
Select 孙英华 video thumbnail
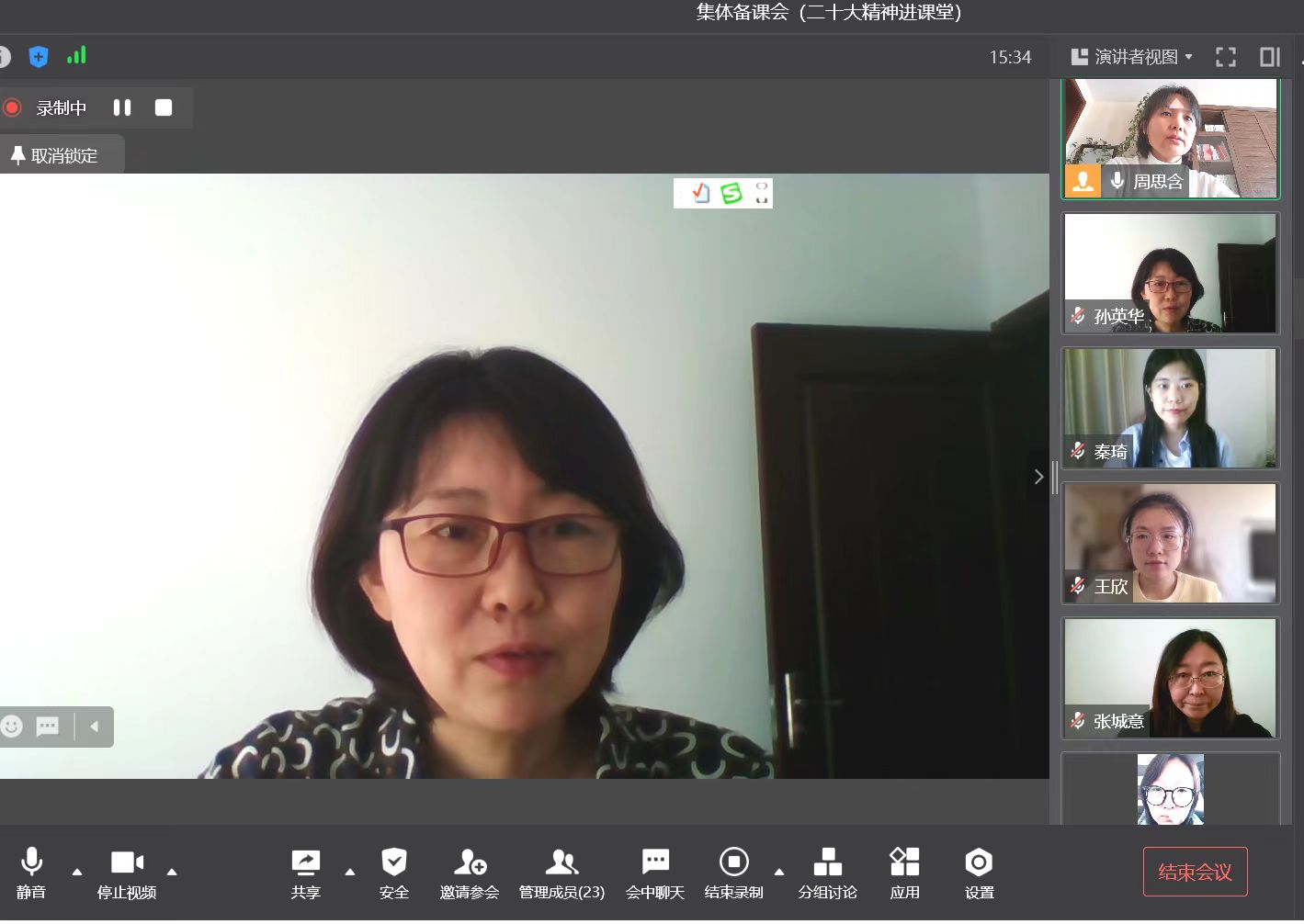[x=1171, y=273]
